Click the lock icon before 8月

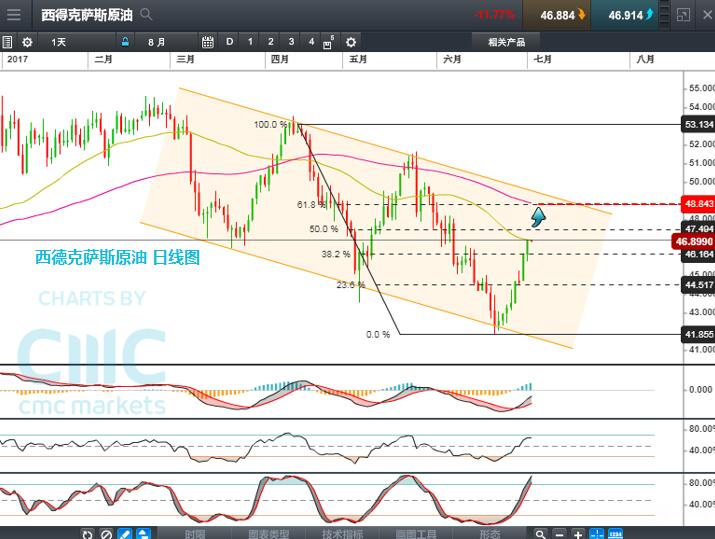coord(125,42)
